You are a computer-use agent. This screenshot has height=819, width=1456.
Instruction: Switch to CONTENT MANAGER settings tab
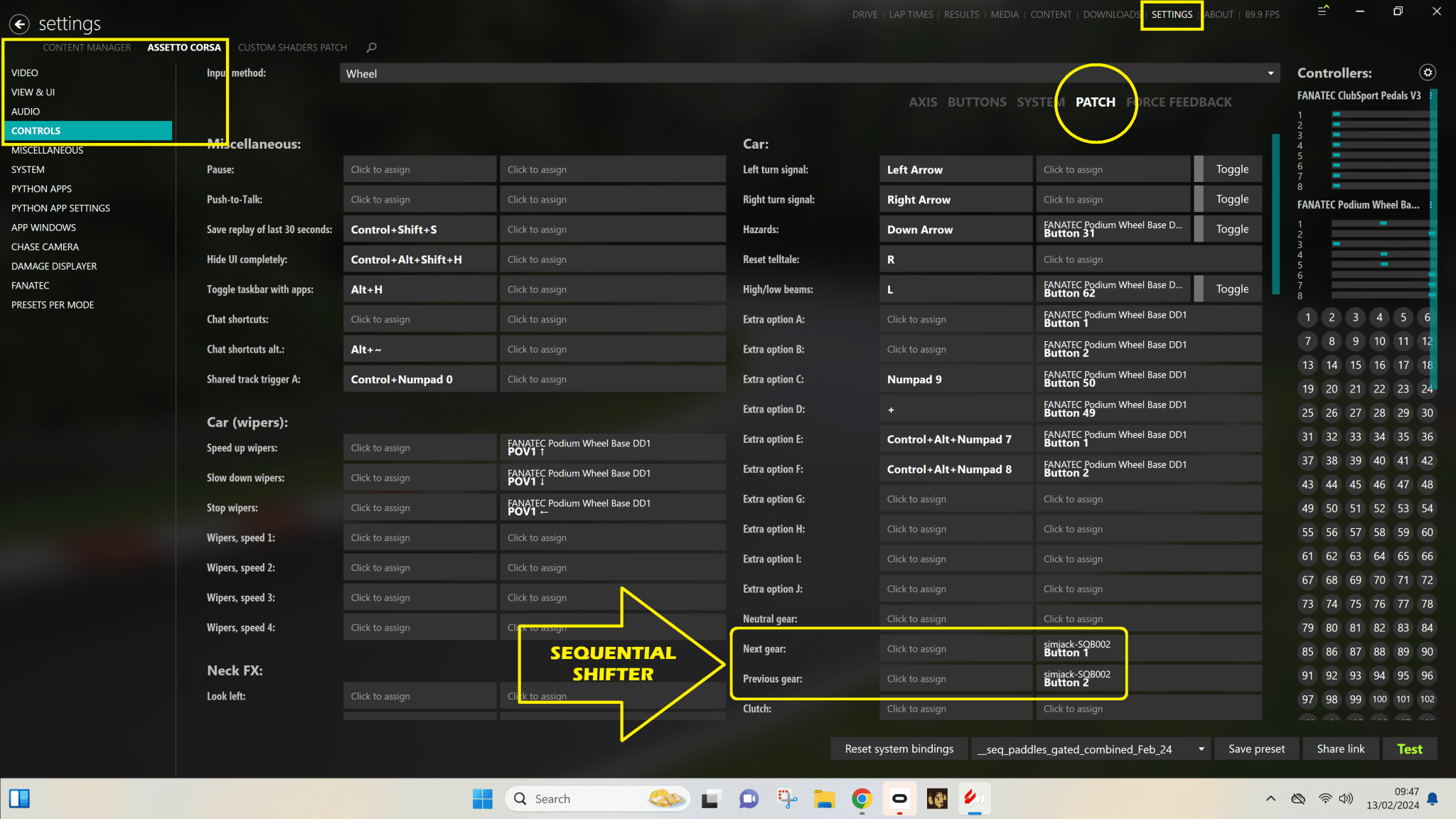[x=87, y=48]
